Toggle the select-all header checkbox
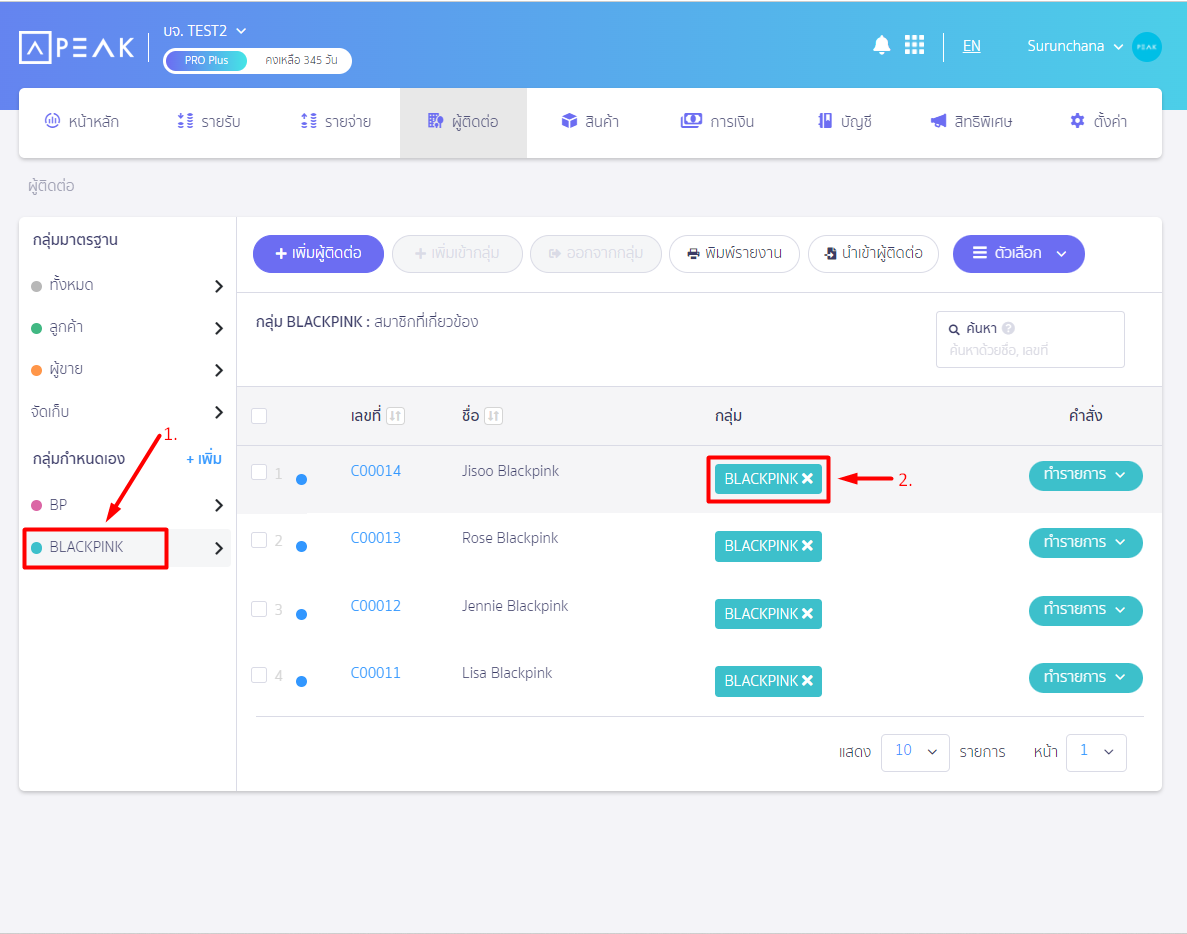 (x=259, y=416)
